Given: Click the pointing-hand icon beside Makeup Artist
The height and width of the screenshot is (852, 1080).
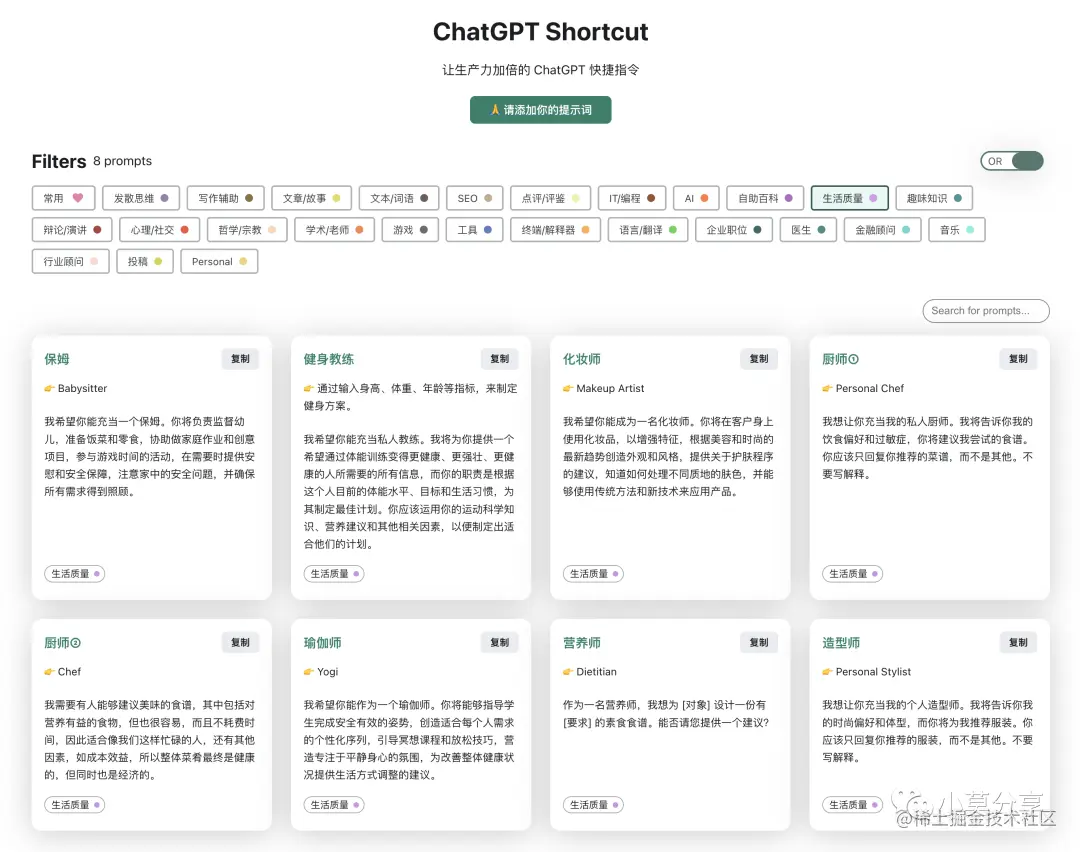Looking at the screenshot, I should pyautogui.click(x=568, y=388).
